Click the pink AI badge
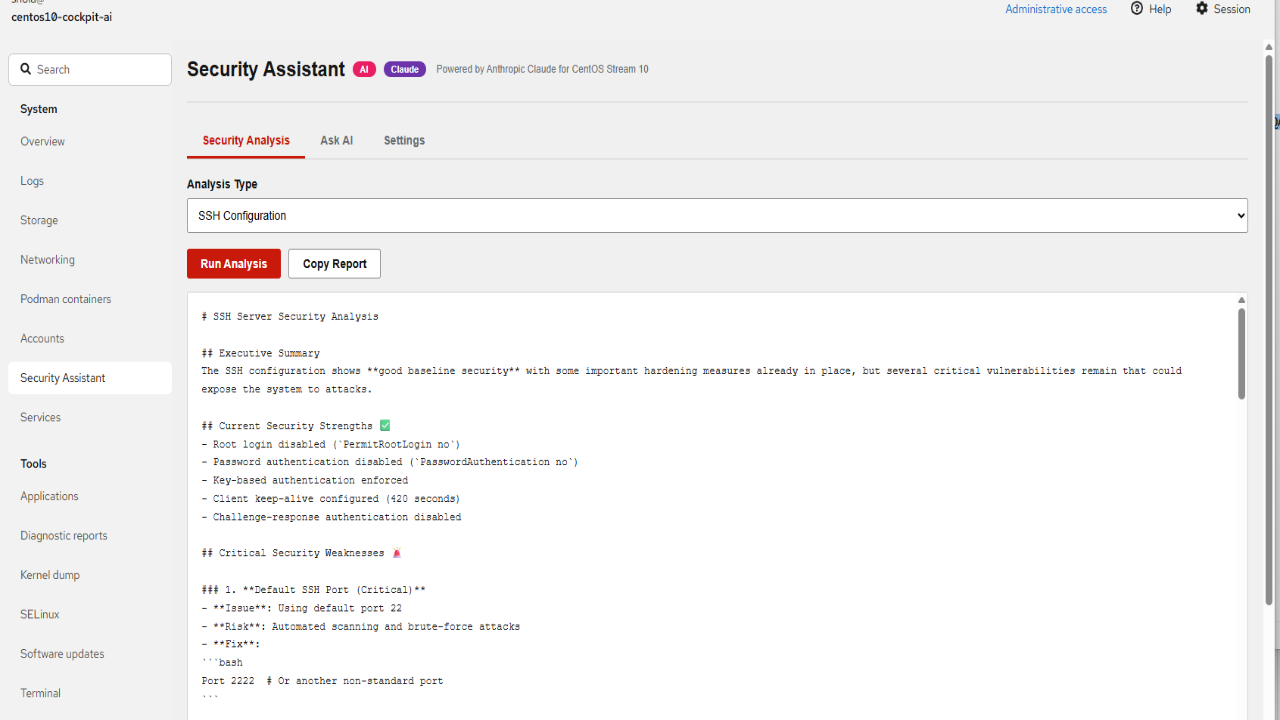Screen dimensions: 1280x720 click(x=364, y=69)
